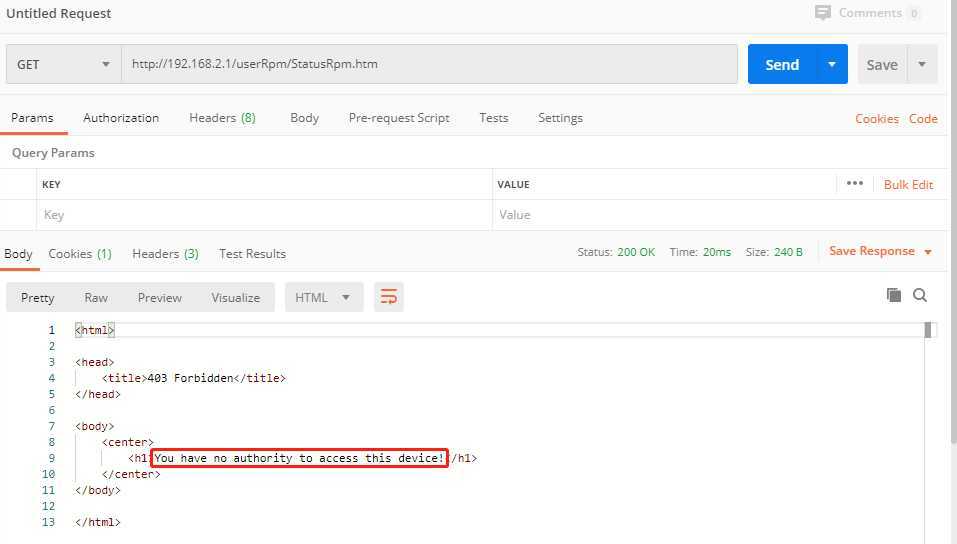Click the Bulk Edit link

[x=908, y=184]
